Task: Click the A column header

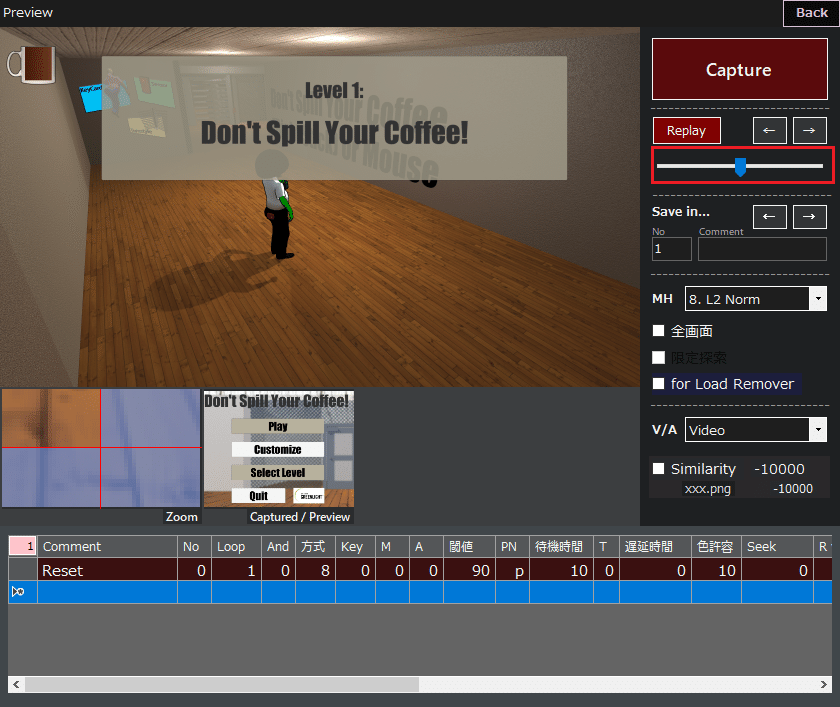Action: point(426,546)
